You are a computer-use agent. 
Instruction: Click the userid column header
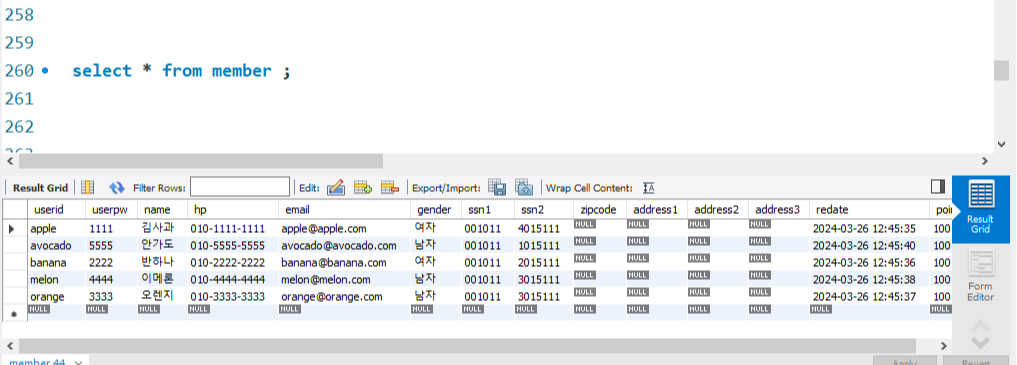56,209
